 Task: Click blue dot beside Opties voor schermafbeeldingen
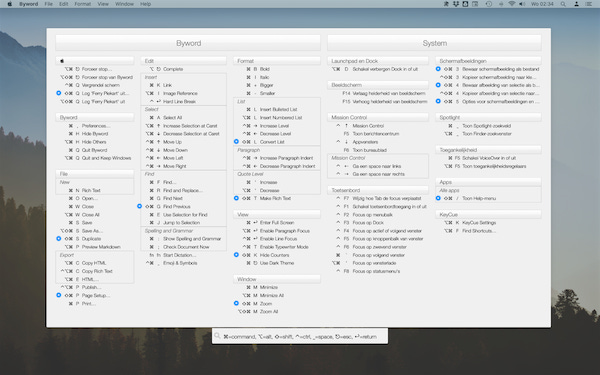click(438, 101)
